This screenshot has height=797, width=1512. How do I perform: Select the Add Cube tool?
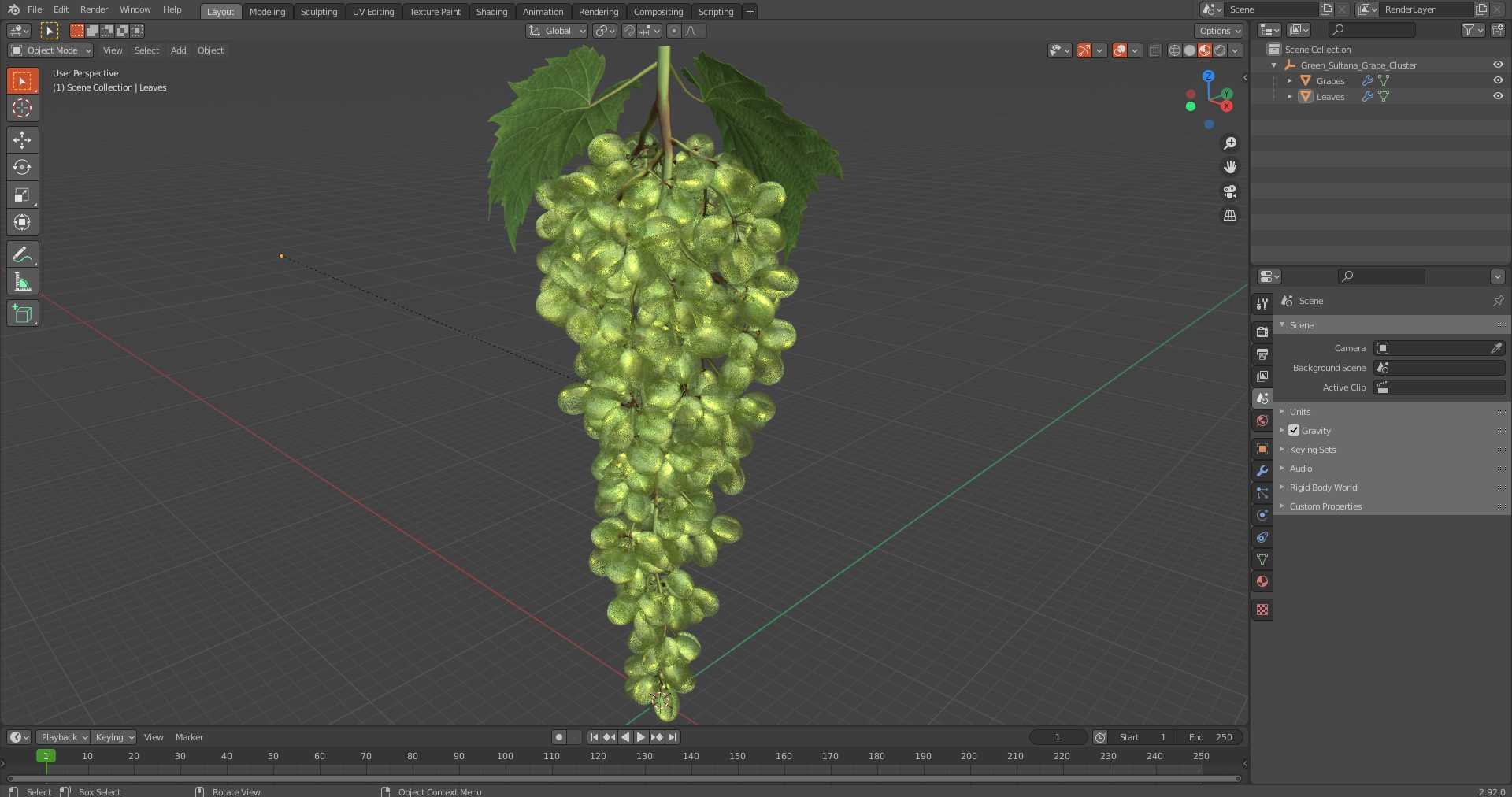(22, 313)
